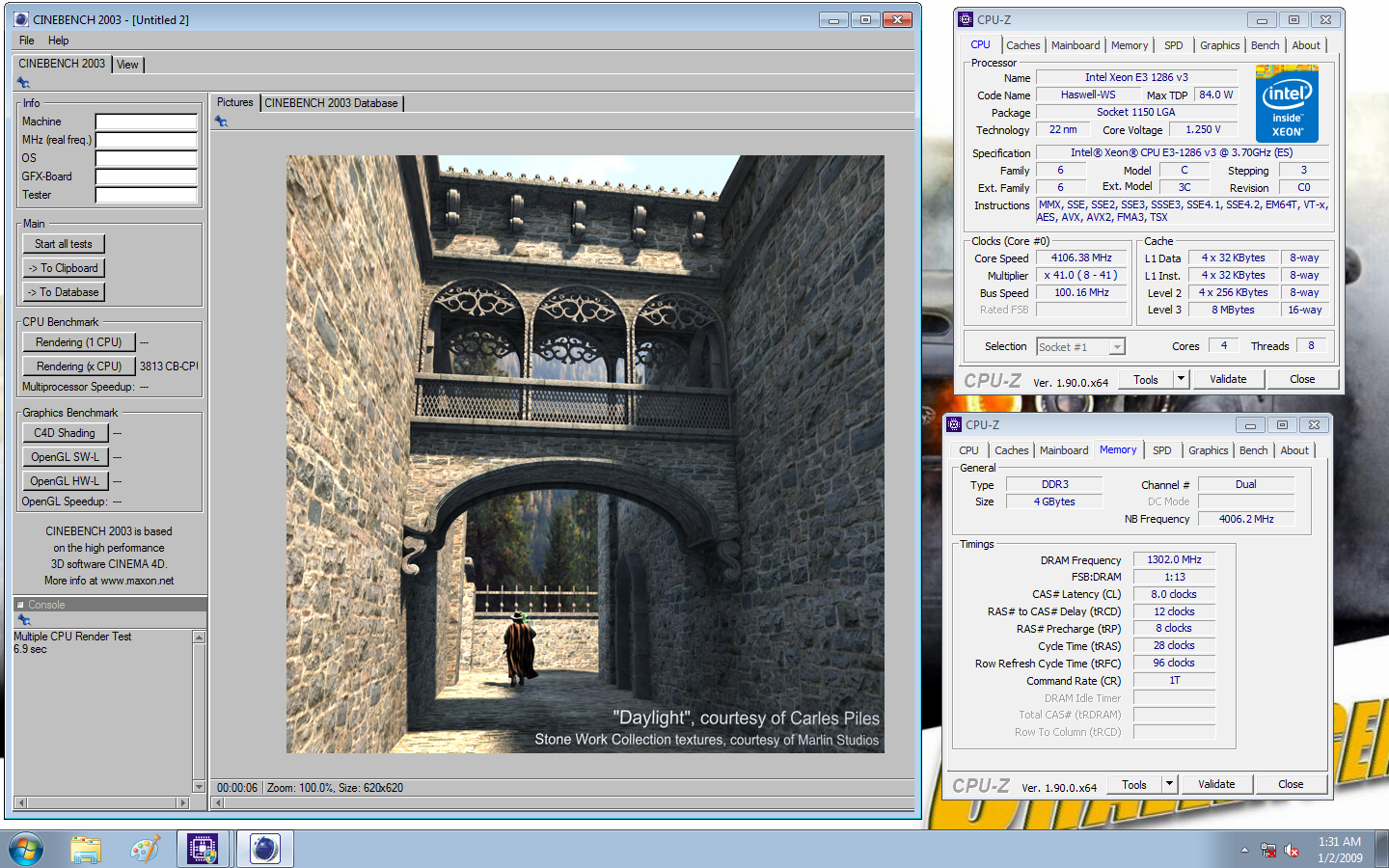The width and height of the screenshot is (1389, 868).
Task: Click the network tray icon
Action: pyautogui.click(x=1268, y=851)
